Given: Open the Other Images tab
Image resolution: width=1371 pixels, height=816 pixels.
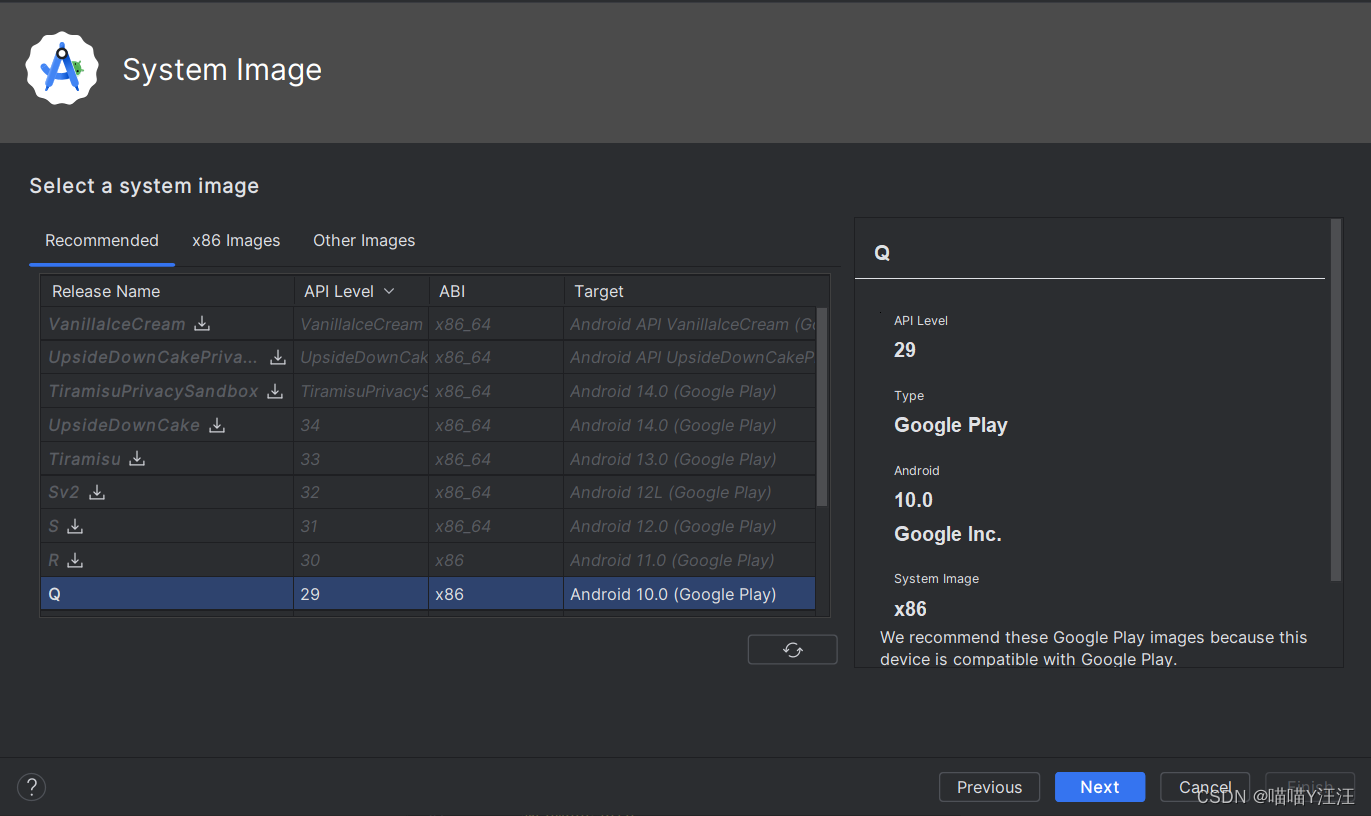Looking at the screenshot, I should pos(364,241).
